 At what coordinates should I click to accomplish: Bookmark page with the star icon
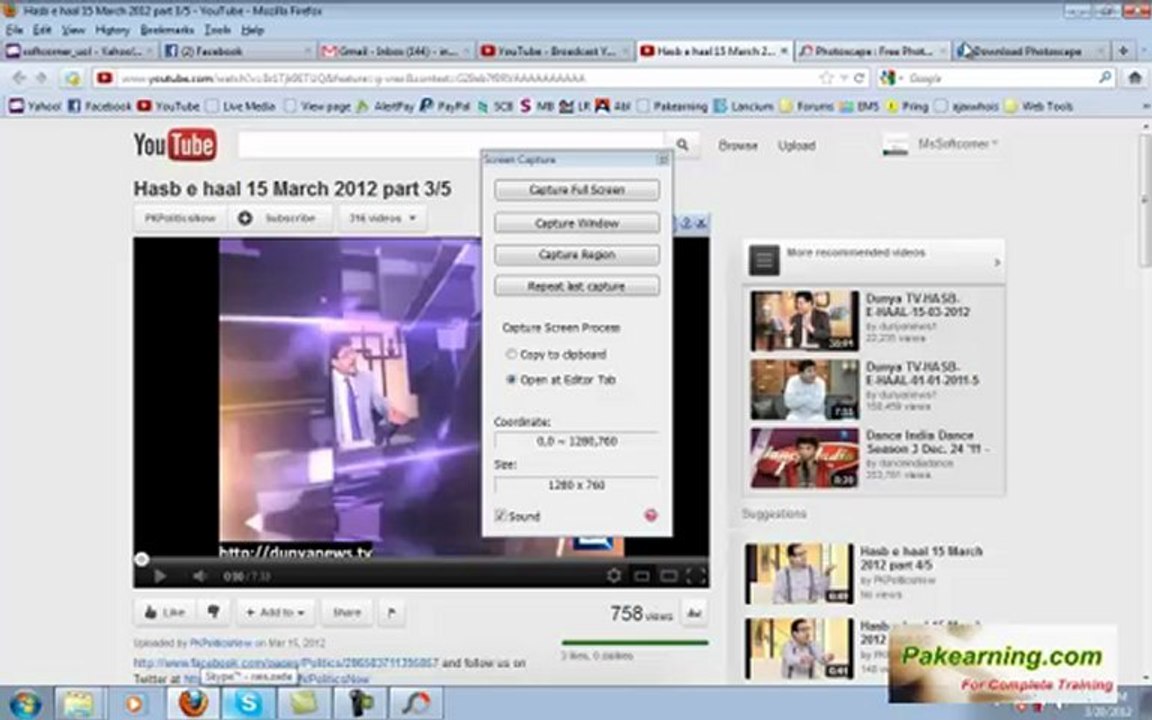point(827,78)
